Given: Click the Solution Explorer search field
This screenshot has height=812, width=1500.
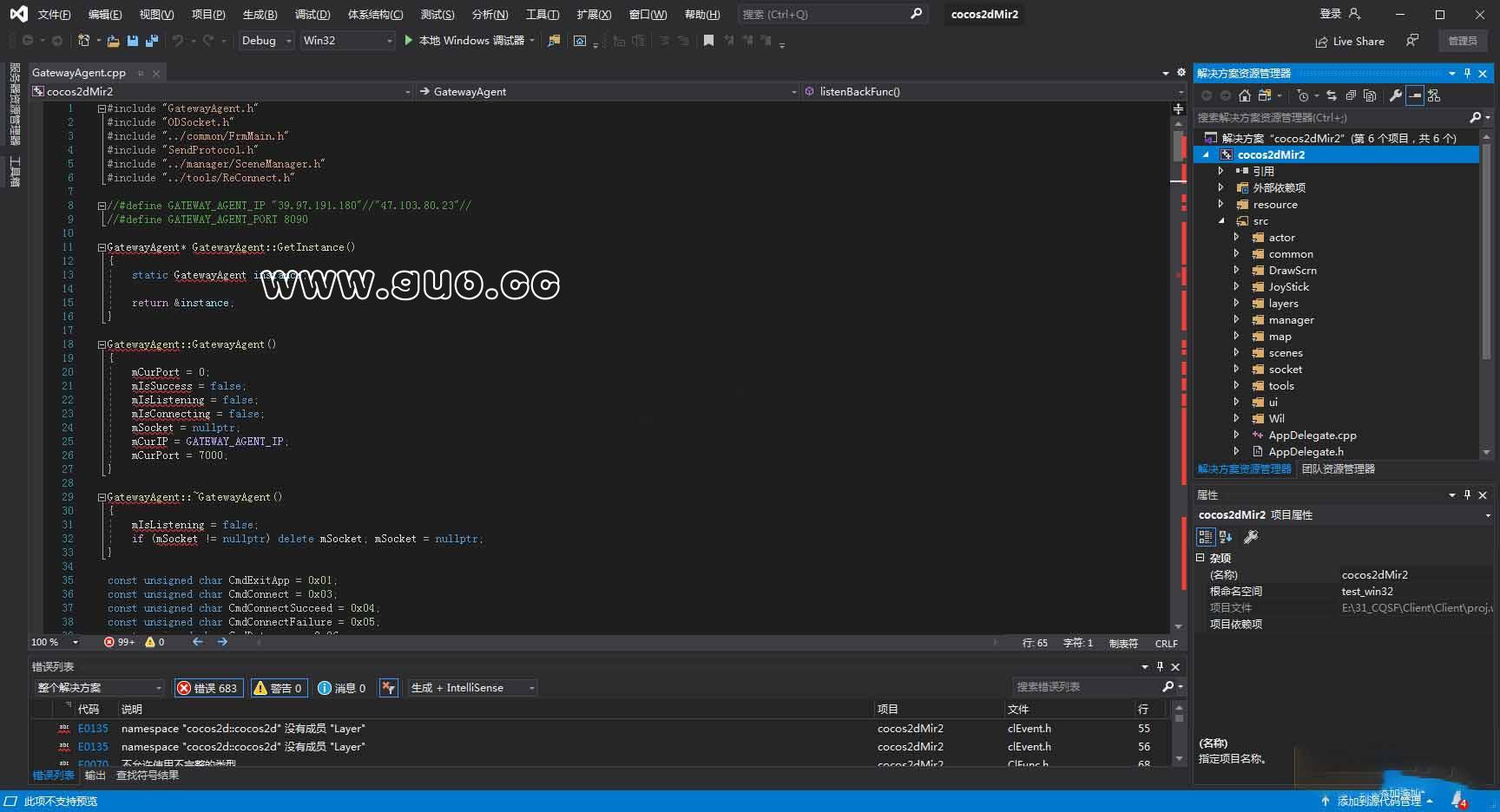Looking at the screenshot, I should [1328, 117].
